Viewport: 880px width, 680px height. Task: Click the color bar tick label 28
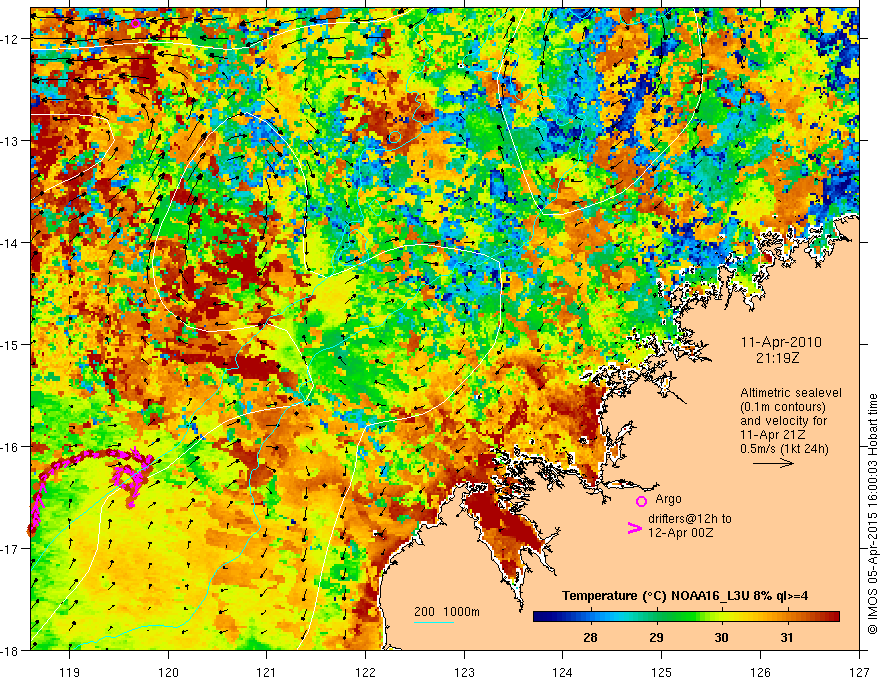pyautogui.click(x=590, y=637)
